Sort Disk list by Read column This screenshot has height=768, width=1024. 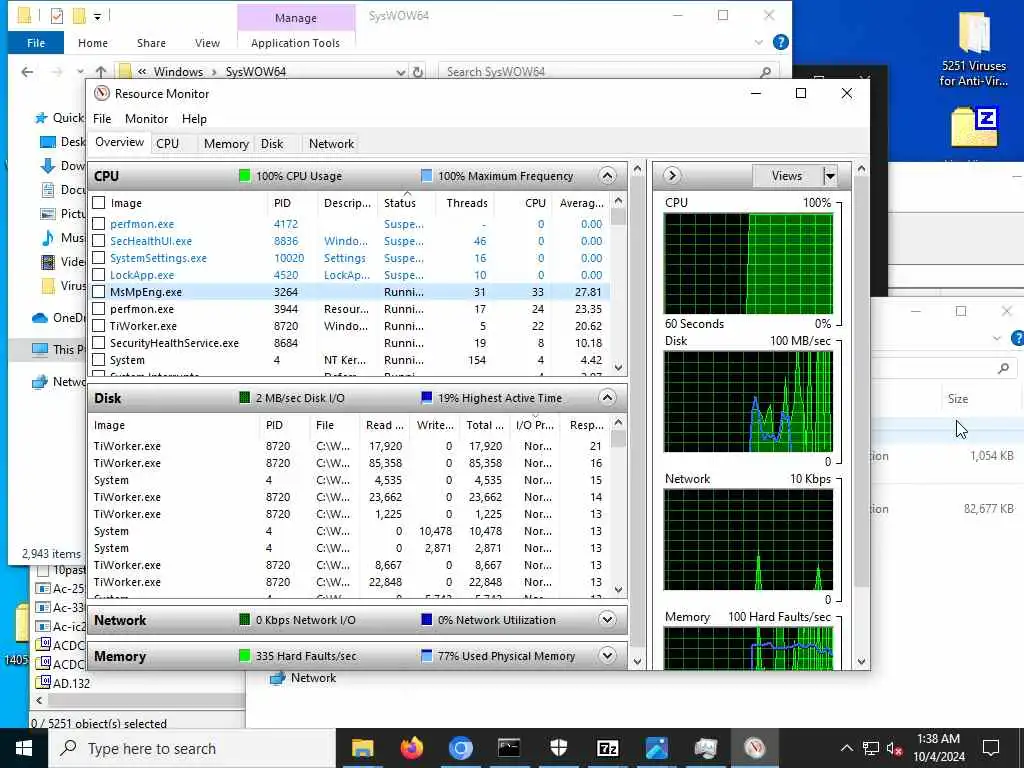385,425
